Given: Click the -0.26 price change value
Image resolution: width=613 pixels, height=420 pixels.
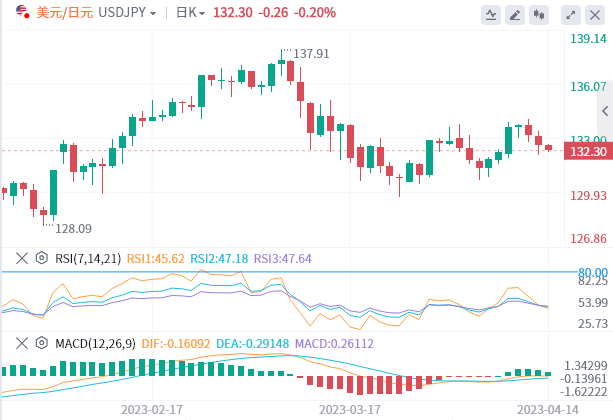Looking at the screenshot, I should [273, 13].
